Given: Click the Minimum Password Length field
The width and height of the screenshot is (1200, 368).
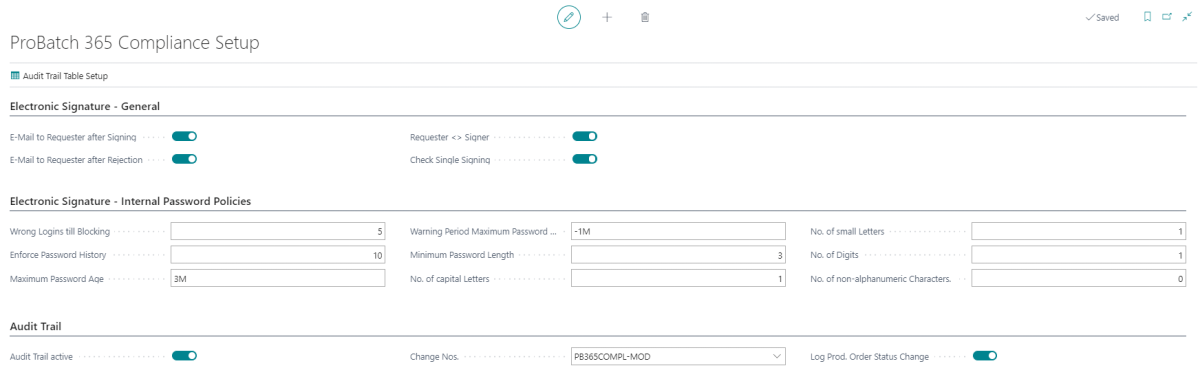Looking at the screenshot, I should pos(678,255).
